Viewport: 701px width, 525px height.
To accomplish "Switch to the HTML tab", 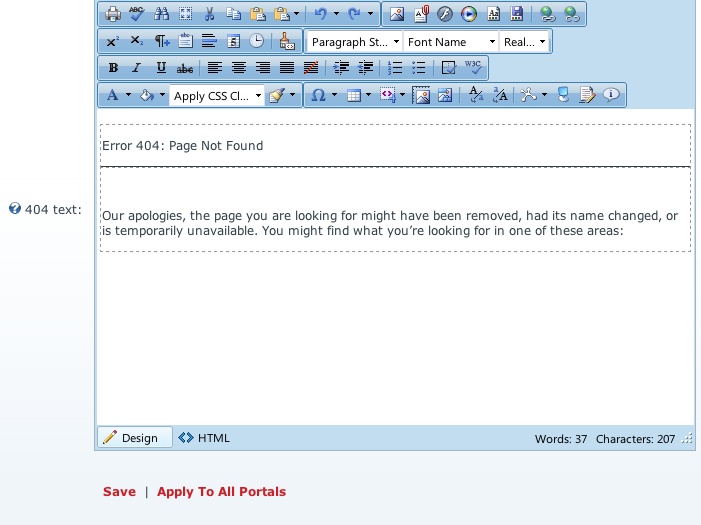I will point(204,438).
